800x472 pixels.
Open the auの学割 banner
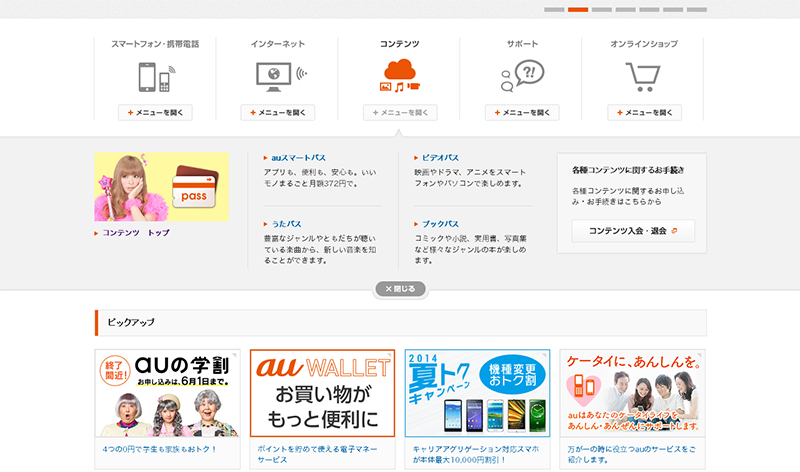coord(167,393)
